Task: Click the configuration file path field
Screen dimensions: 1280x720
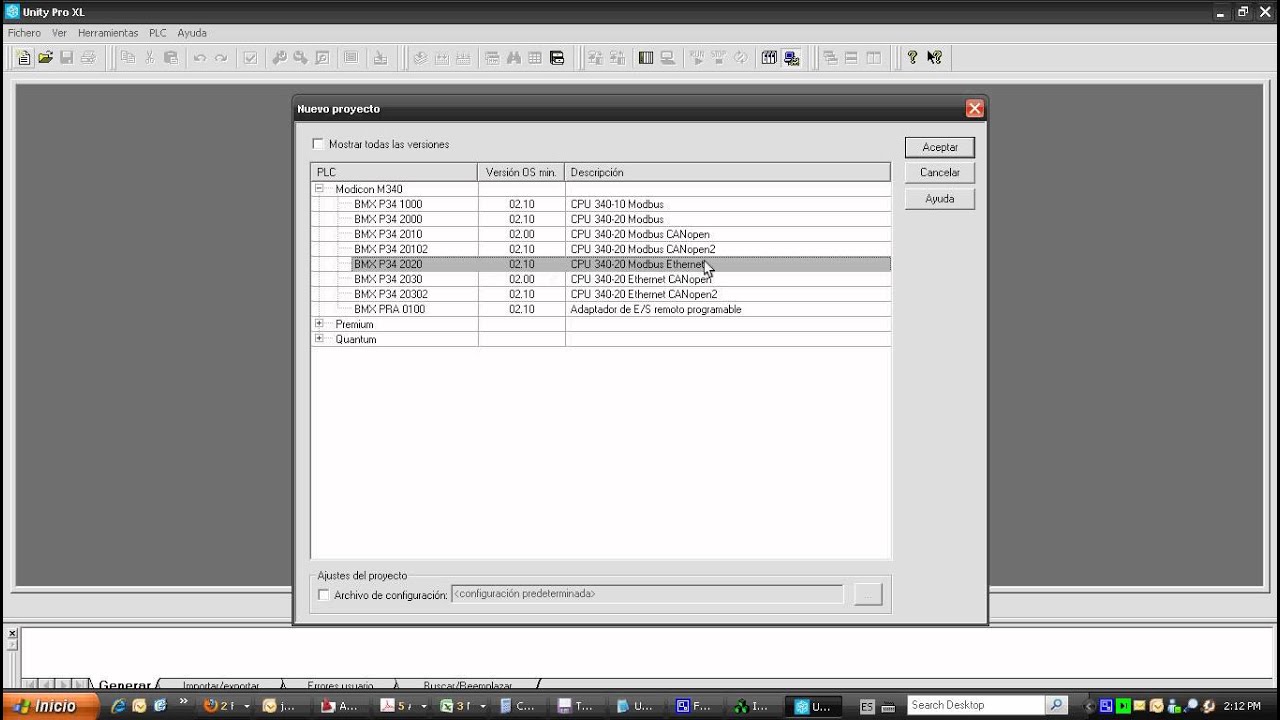Action: click(x=647, y=594)
